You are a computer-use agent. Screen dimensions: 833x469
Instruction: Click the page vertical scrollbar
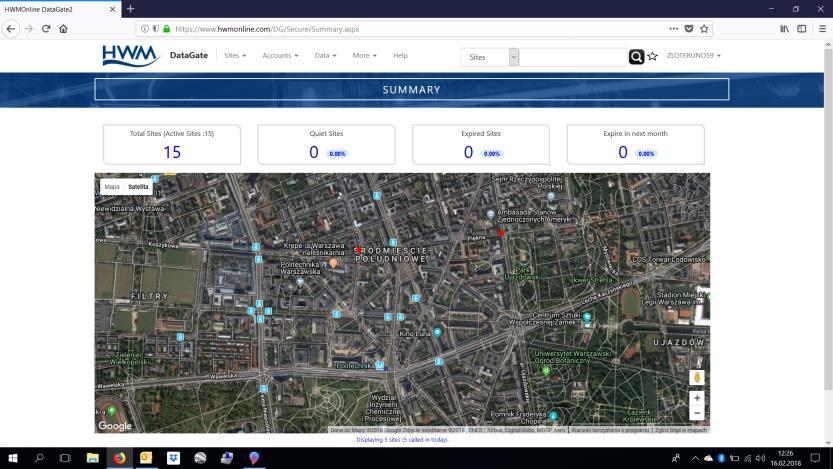click(x=828, y=218)
